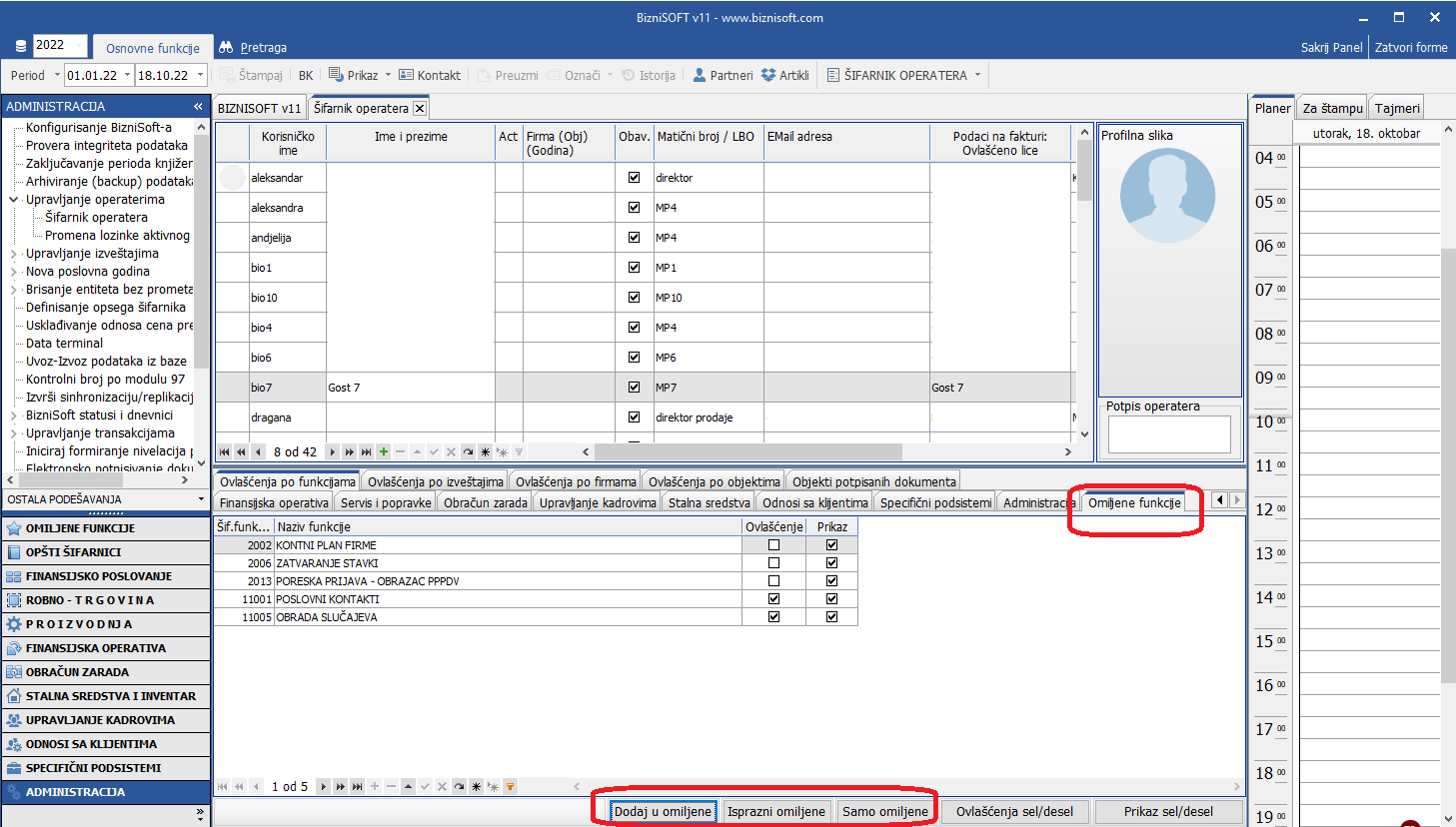Open the Obračun zarada tab
This screenshot has height=827, width=1456.
[x=485, y=502]
